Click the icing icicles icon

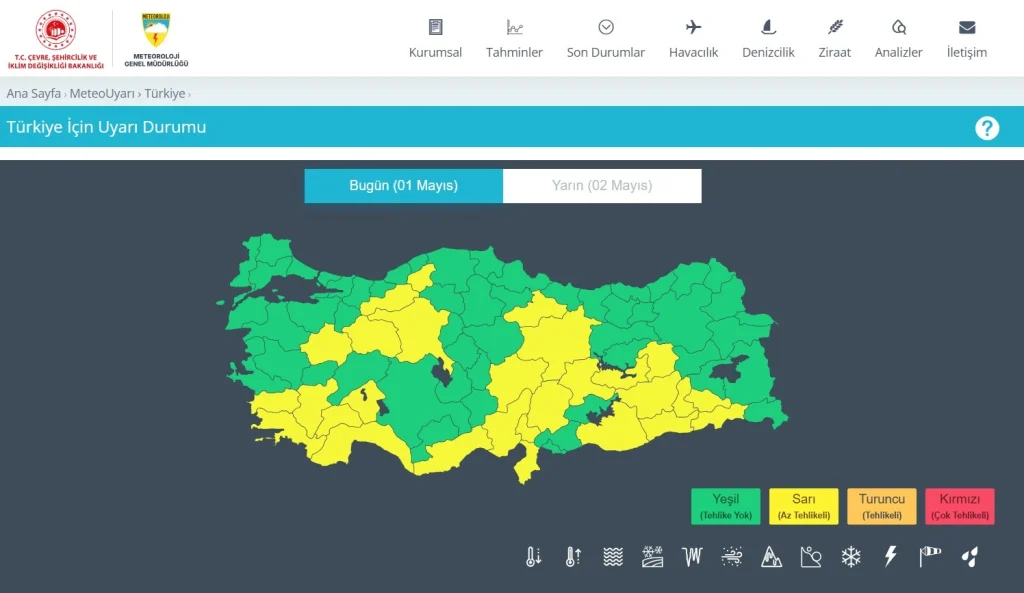coord(692,557)
